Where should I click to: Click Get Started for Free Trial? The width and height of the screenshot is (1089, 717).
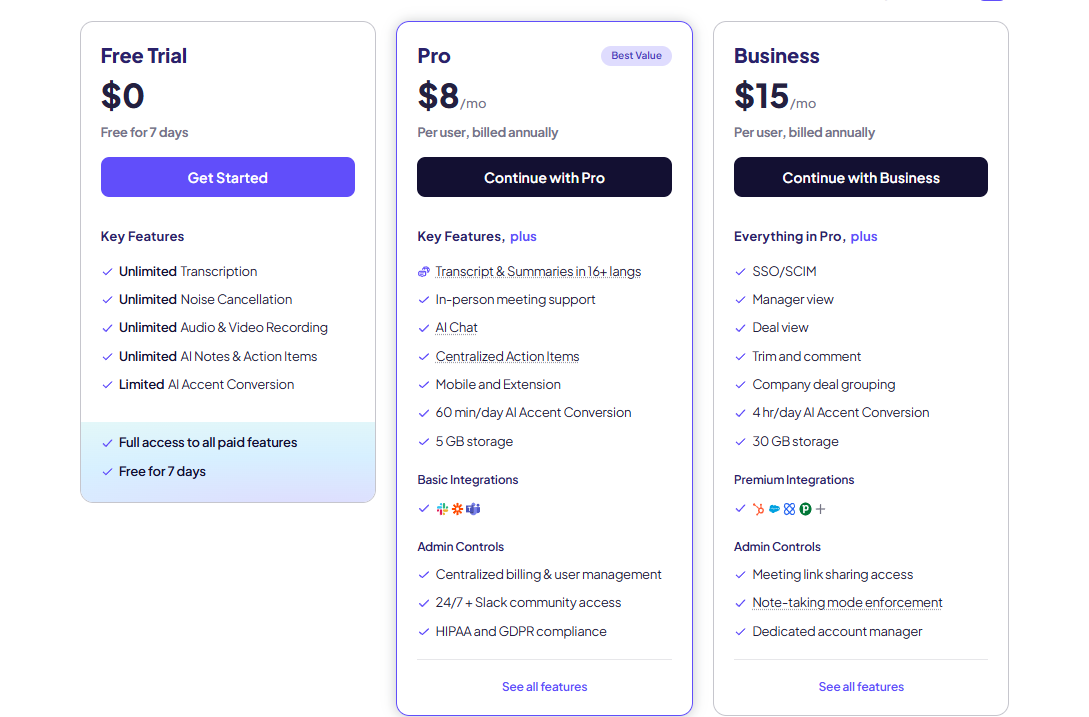228,177
